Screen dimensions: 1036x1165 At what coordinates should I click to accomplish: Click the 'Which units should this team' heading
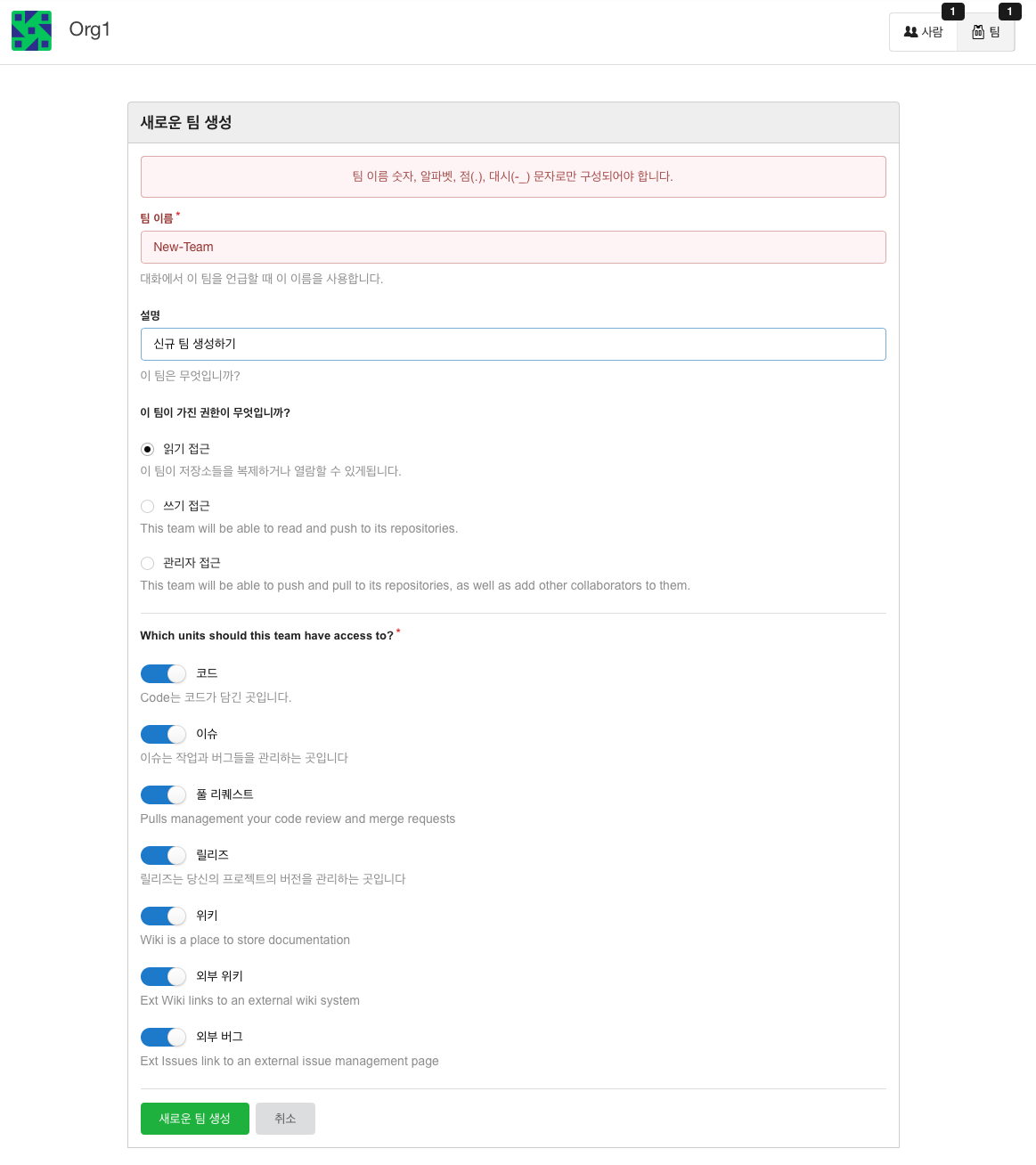tap(267, 635)
